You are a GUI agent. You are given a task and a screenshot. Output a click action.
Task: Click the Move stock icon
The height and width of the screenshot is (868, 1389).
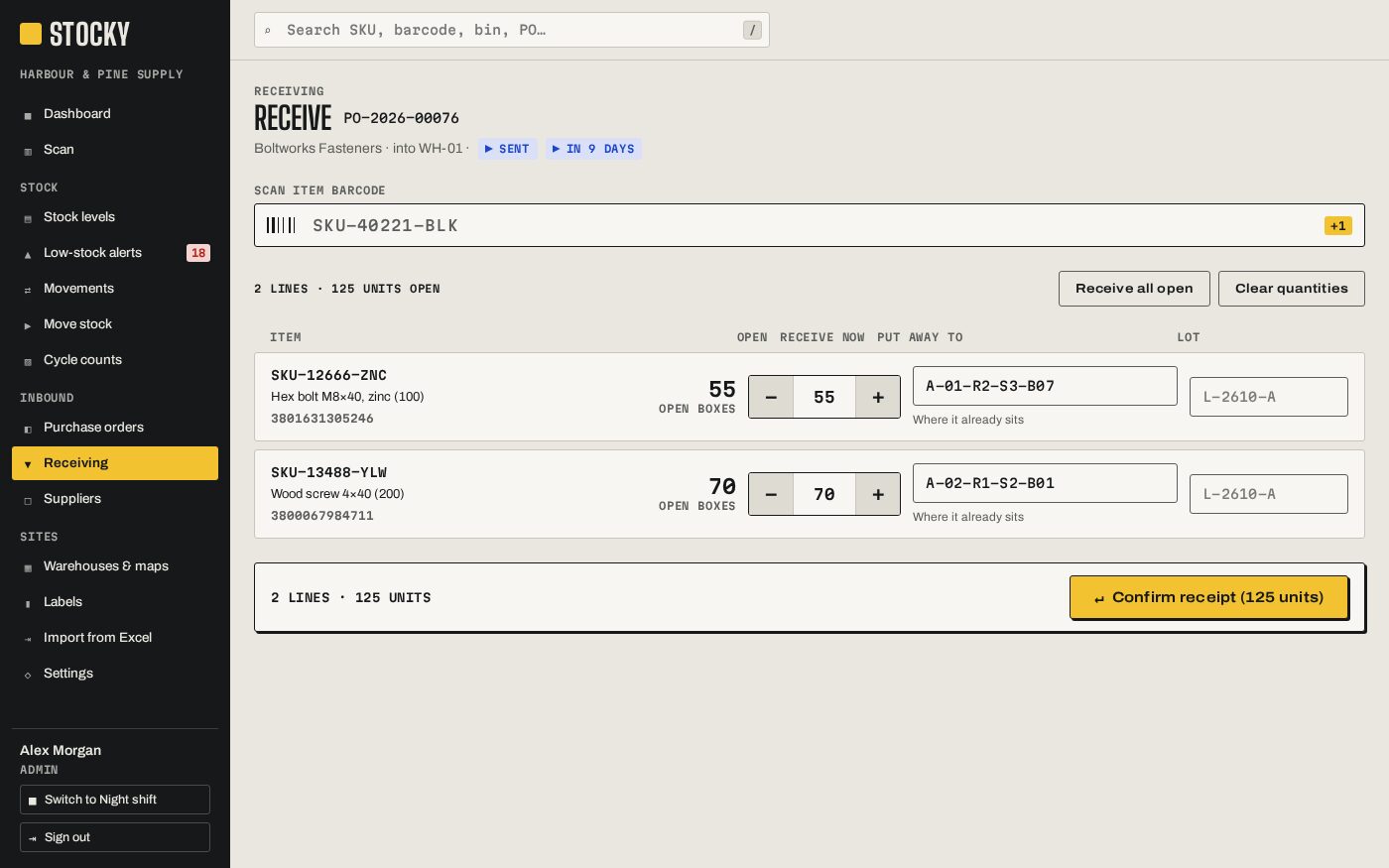[x=28, y=325]
